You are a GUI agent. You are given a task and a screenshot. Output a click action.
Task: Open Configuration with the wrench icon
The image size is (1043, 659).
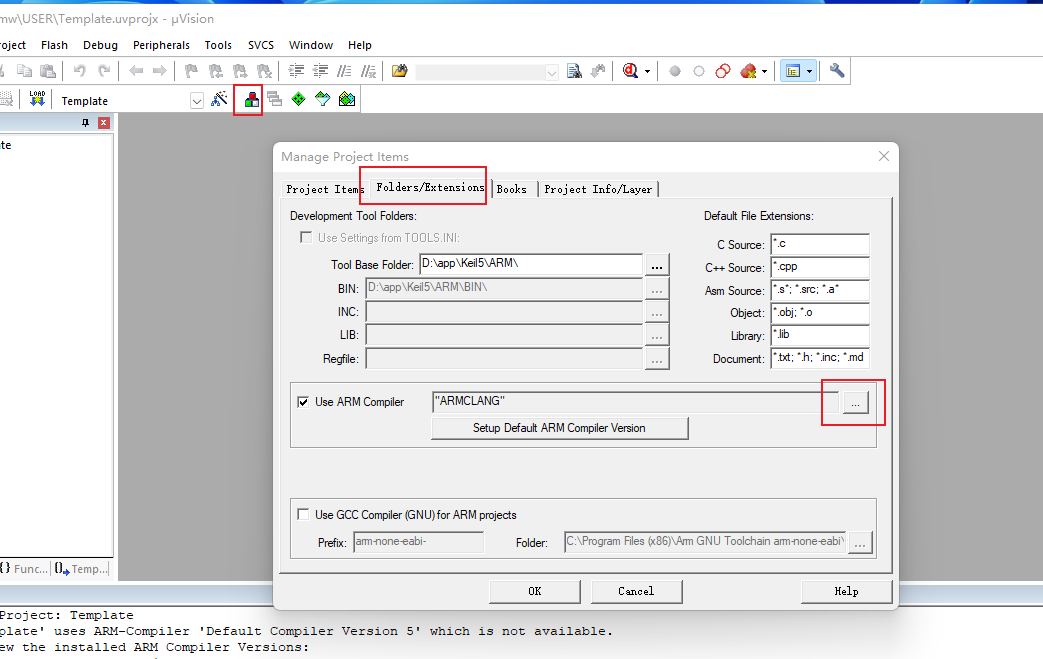(837, 70)
